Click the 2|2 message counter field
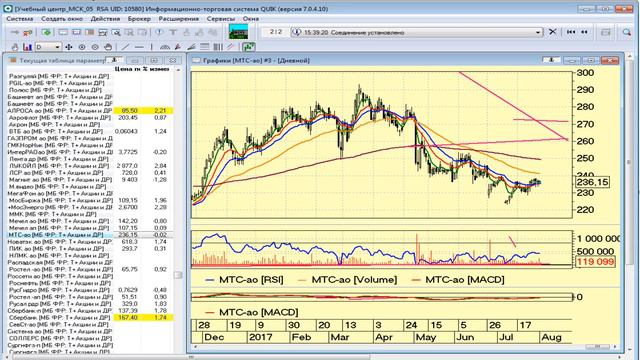This screenshot has height=360, width=640. click(x=276, y=32)
